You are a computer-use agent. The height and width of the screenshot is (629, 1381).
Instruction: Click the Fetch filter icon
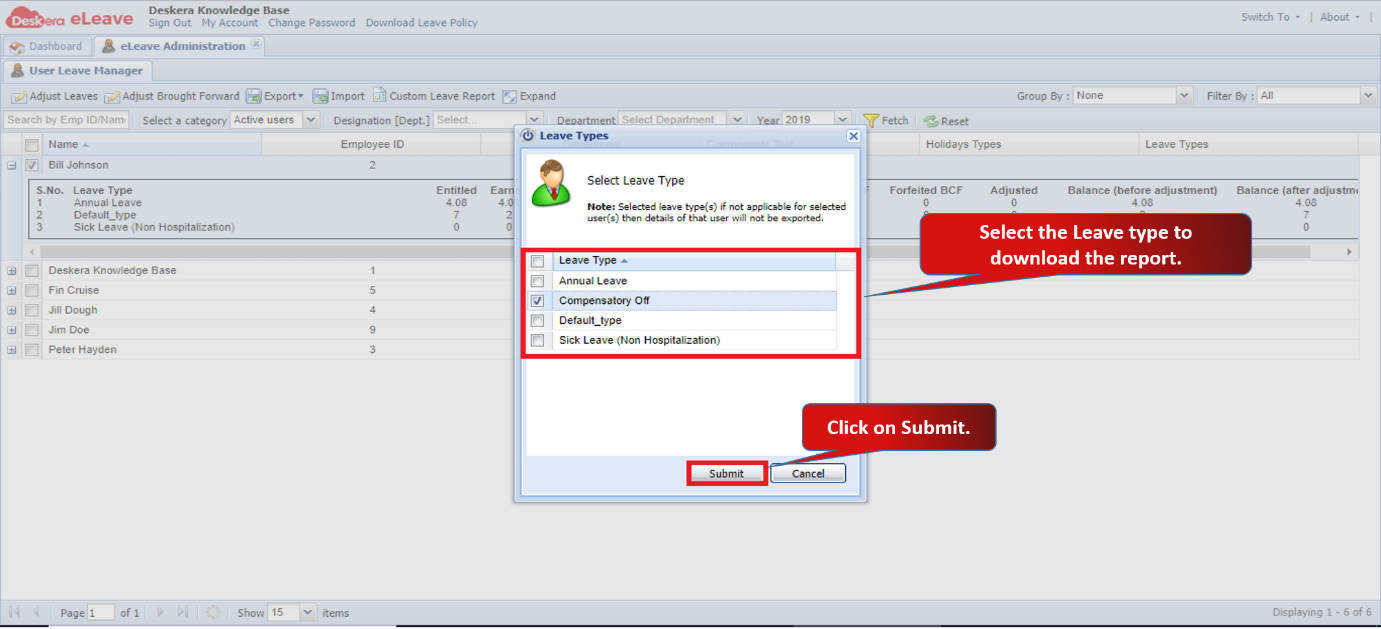point(870,120)
